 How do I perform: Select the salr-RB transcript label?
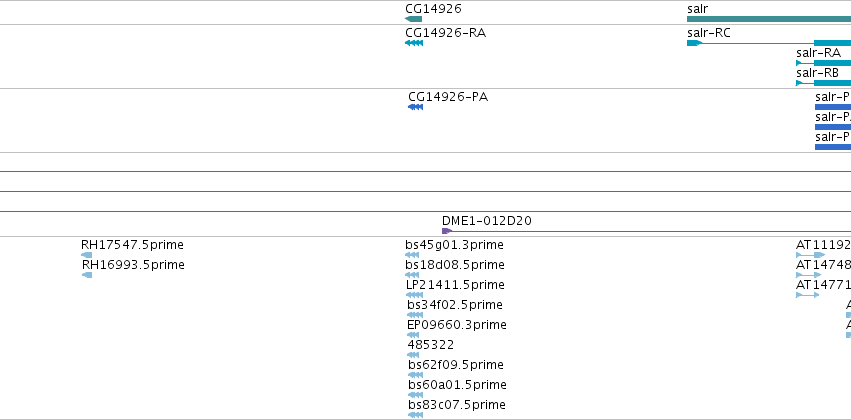(x=817, y=73)
